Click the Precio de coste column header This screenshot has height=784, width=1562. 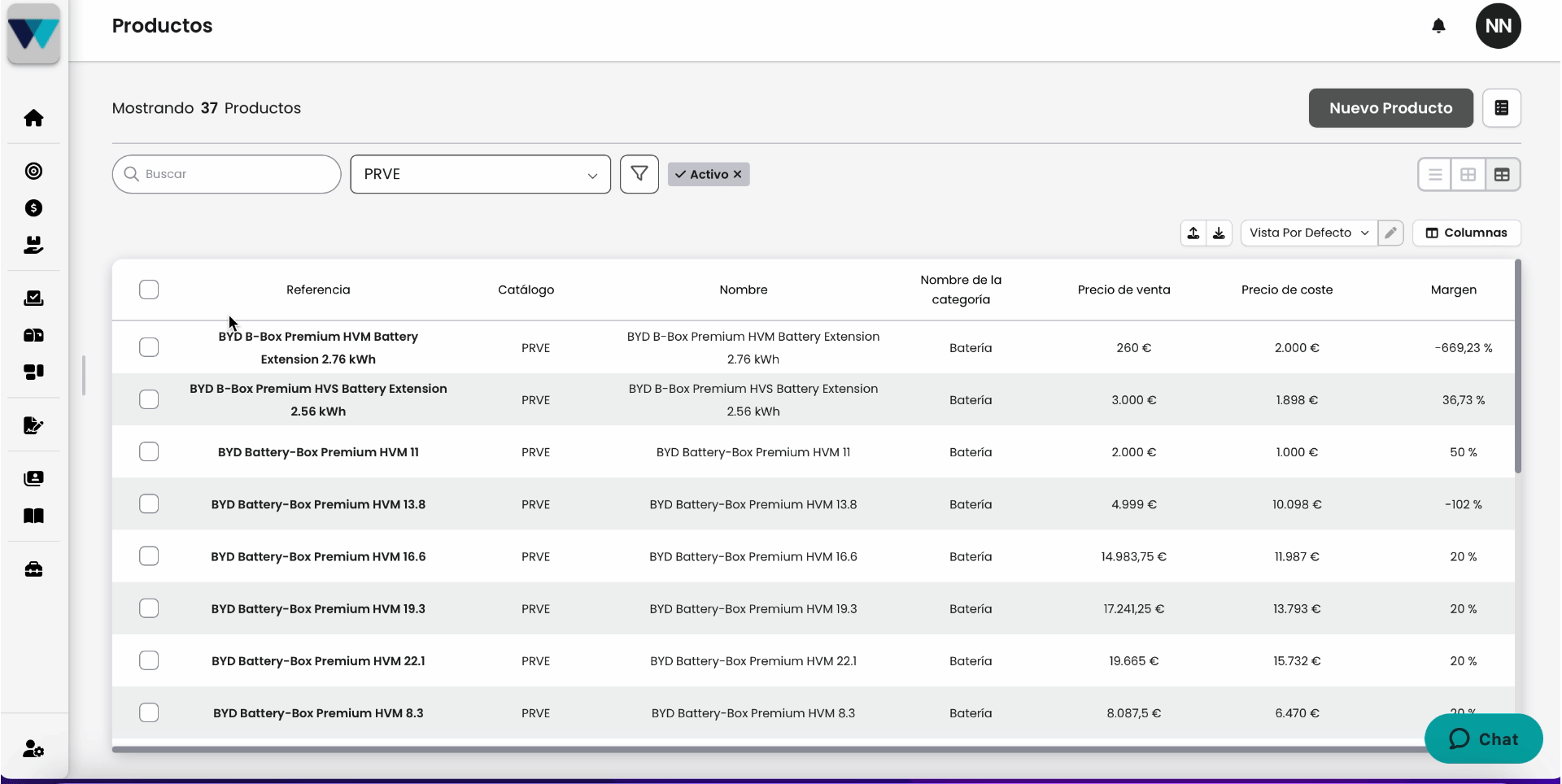[x=1287, y=290]
